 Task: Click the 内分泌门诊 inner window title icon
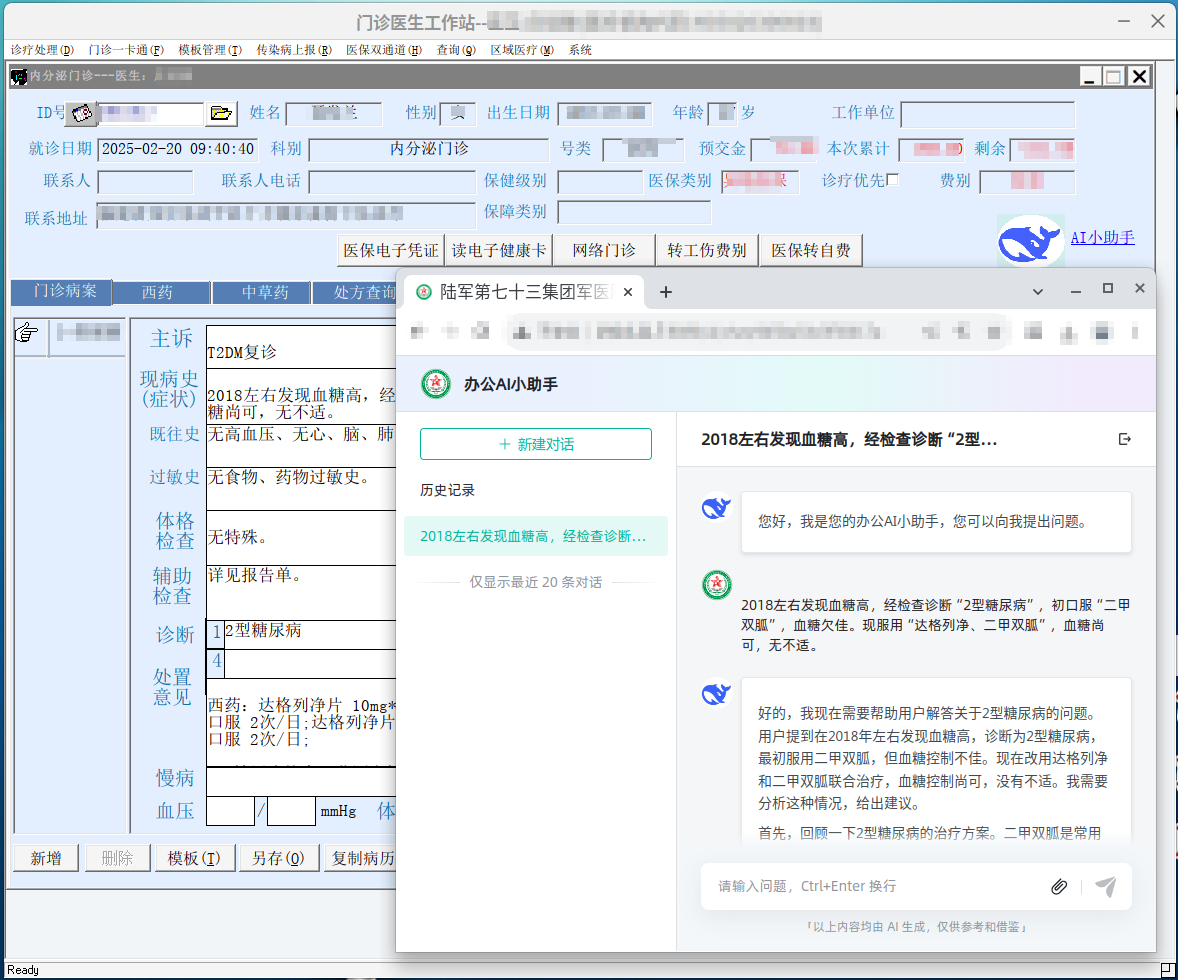pos(19,76)
